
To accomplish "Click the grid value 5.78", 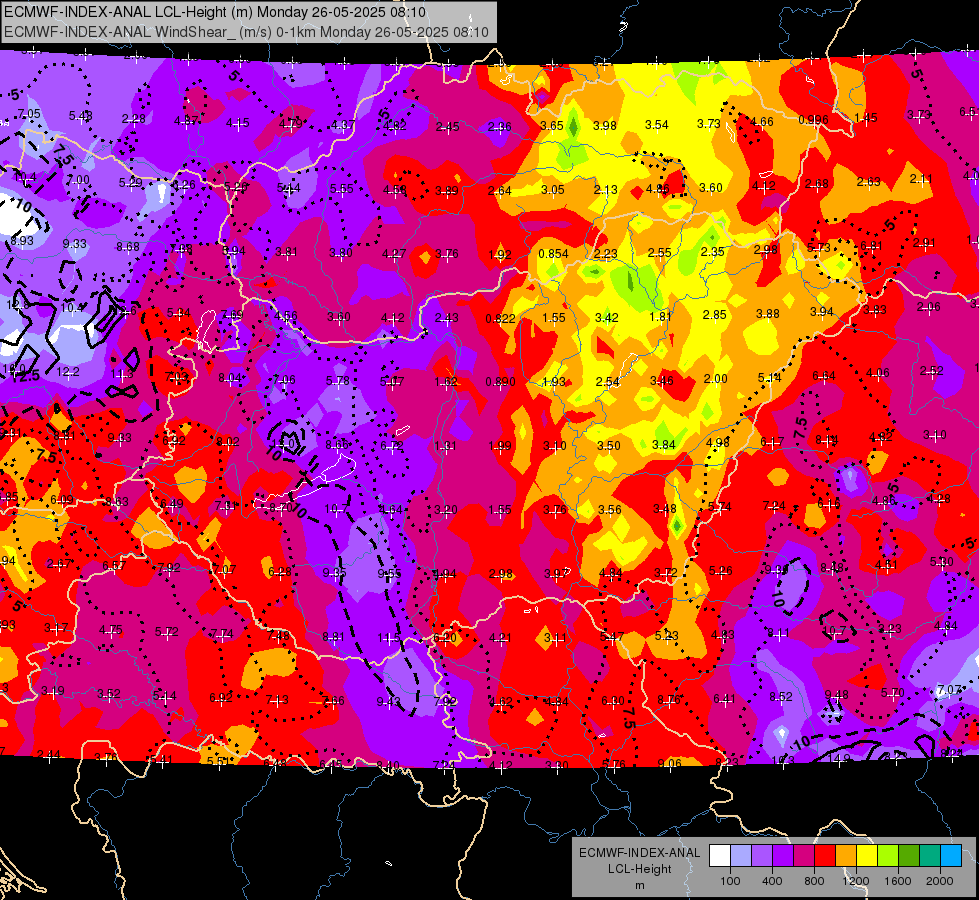I will pos(338,380).
